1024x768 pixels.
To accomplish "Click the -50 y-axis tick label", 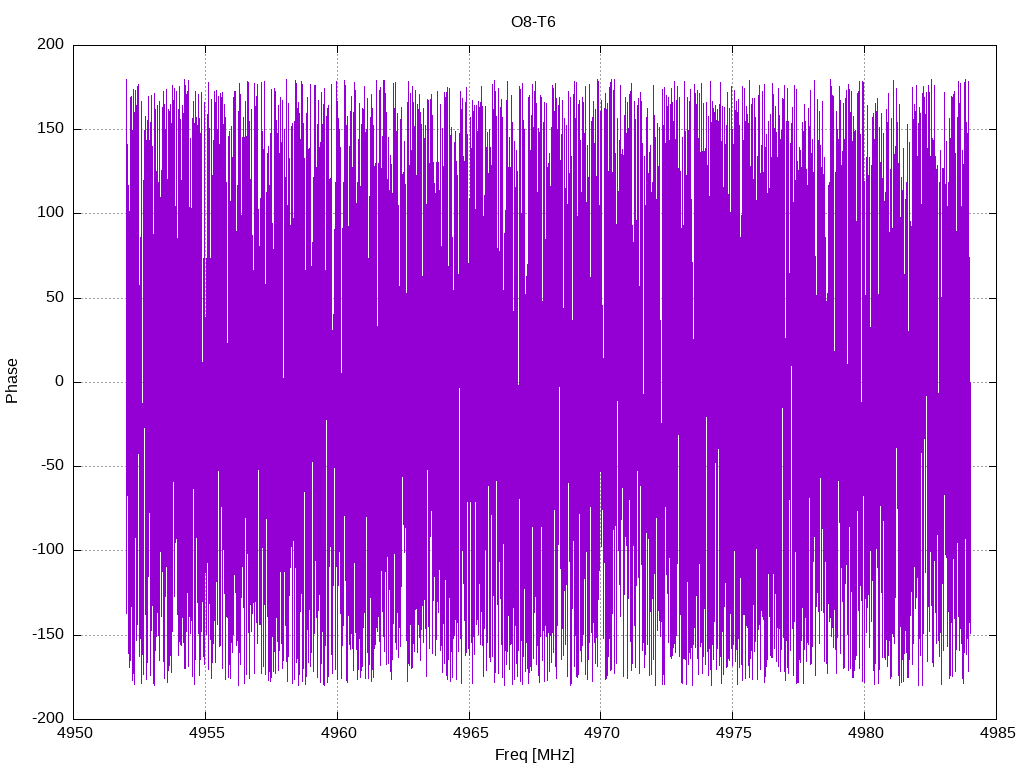I will point(53,466).
